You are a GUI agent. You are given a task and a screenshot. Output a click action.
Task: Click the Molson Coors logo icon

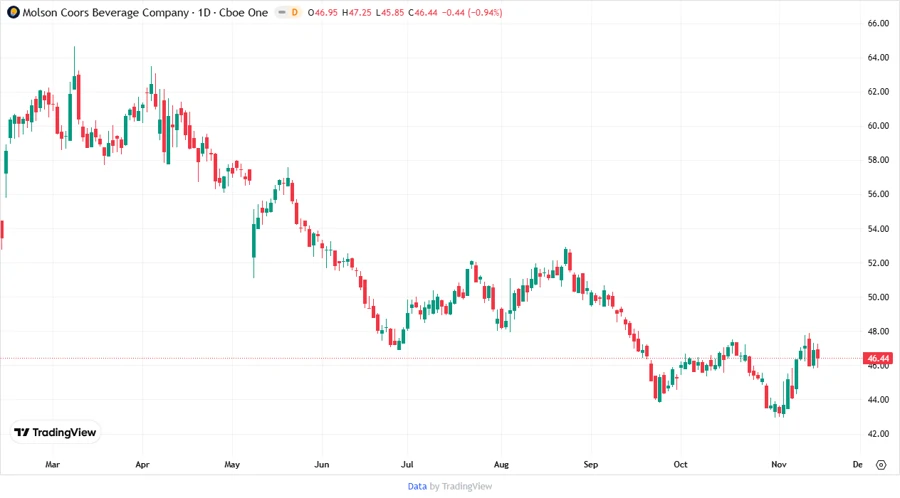coord(13,12)
